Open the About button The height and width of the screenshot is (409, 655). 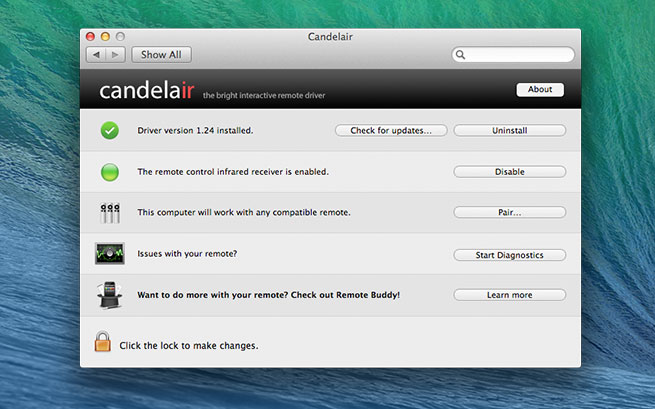(x=540, y=89)
